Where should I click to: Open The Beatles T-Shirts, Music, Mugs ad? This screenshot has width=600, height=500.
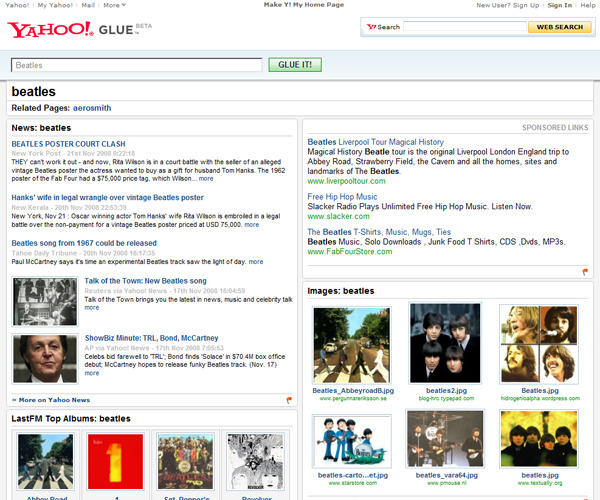pos(379,232)
